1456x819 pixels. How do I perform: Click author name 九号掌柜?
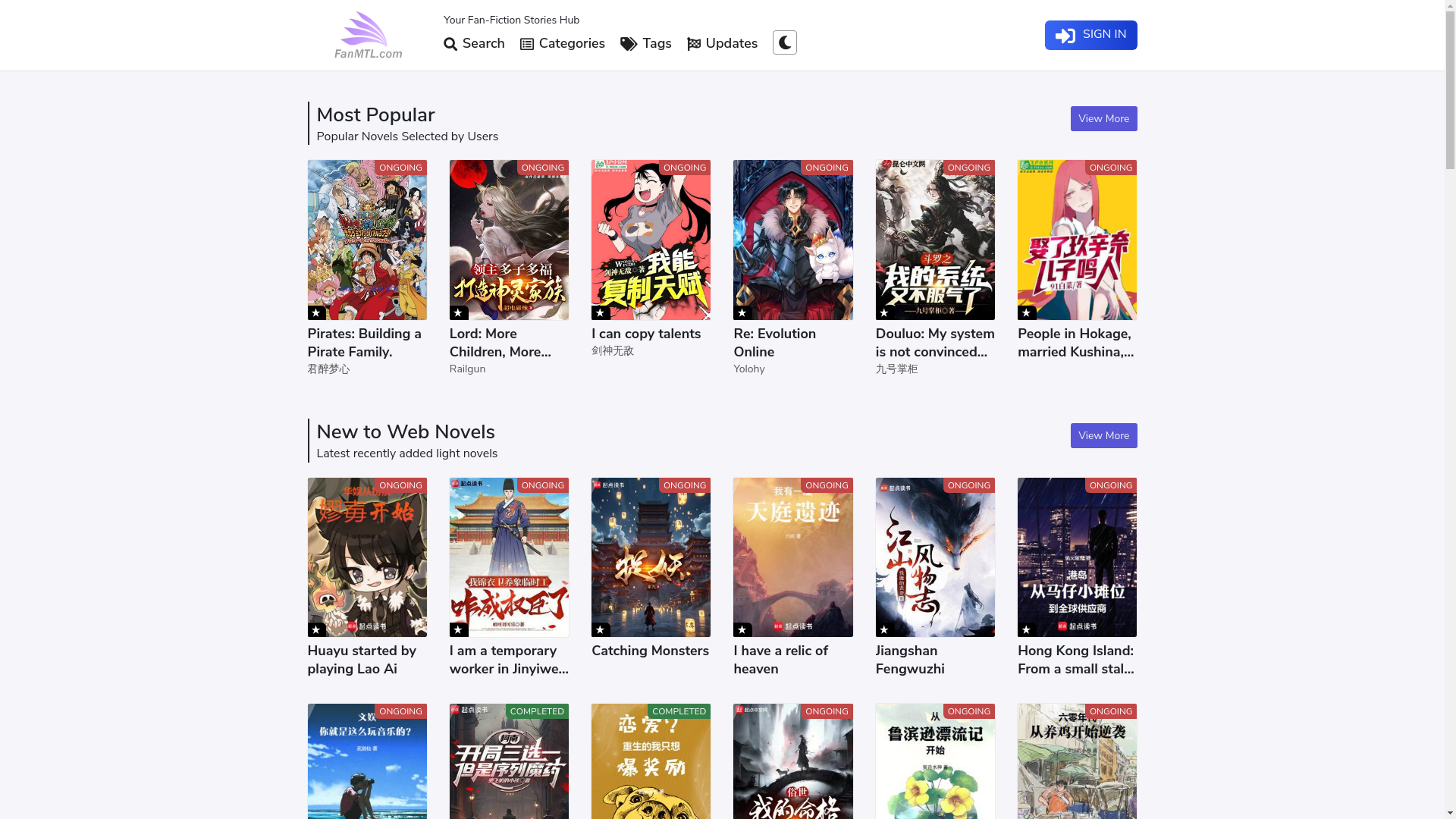896,369
